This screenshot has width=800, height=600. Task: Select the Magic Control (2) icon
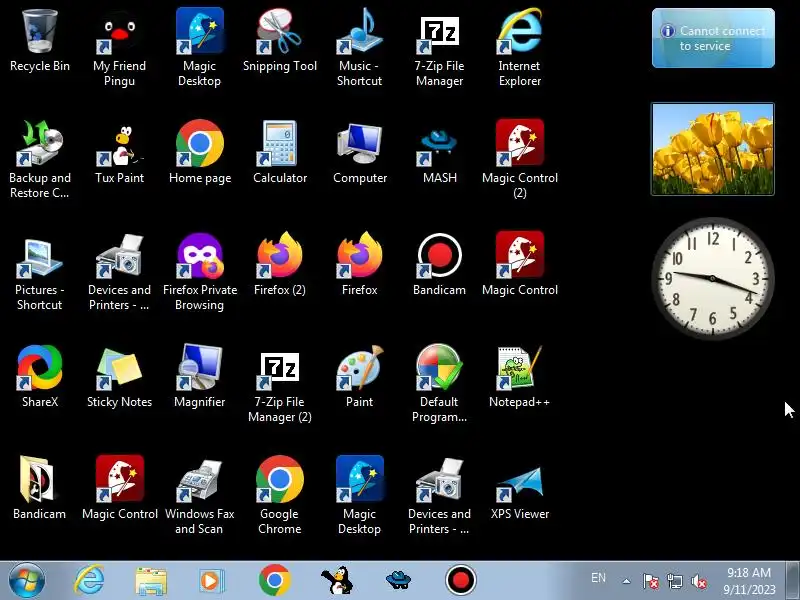(519, 159)
